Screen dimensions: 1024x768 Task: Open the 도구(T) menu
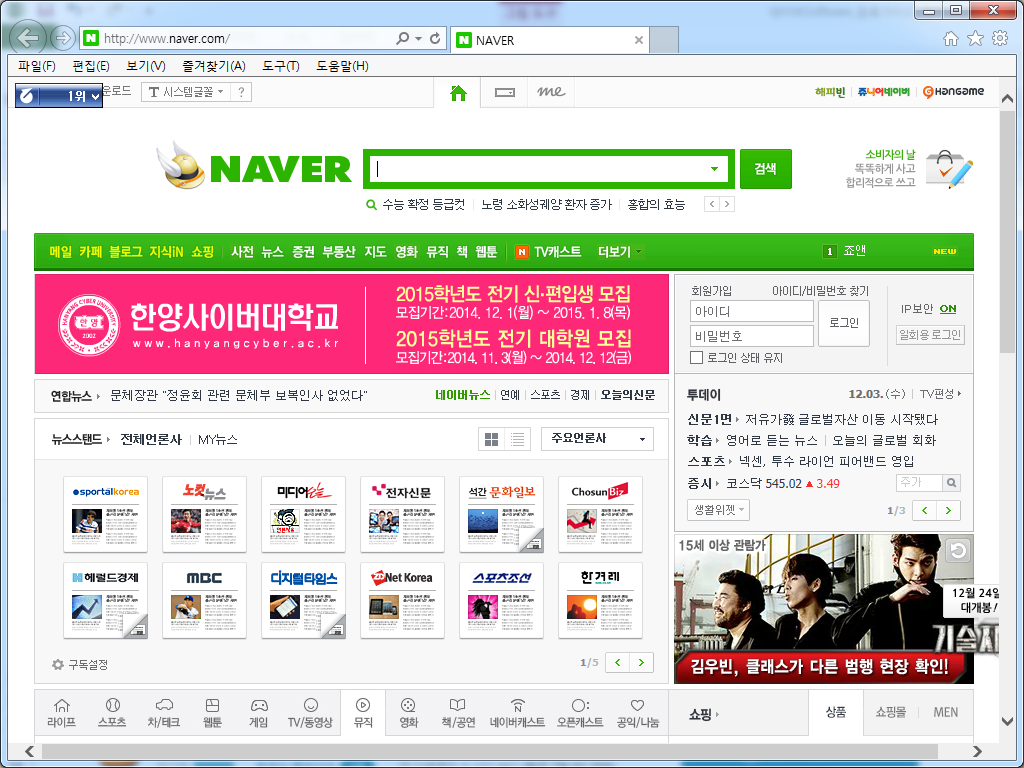(281, 66)
